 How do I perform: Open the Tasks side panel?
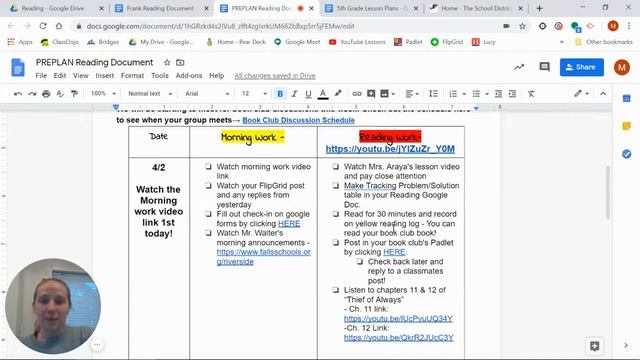627,154
